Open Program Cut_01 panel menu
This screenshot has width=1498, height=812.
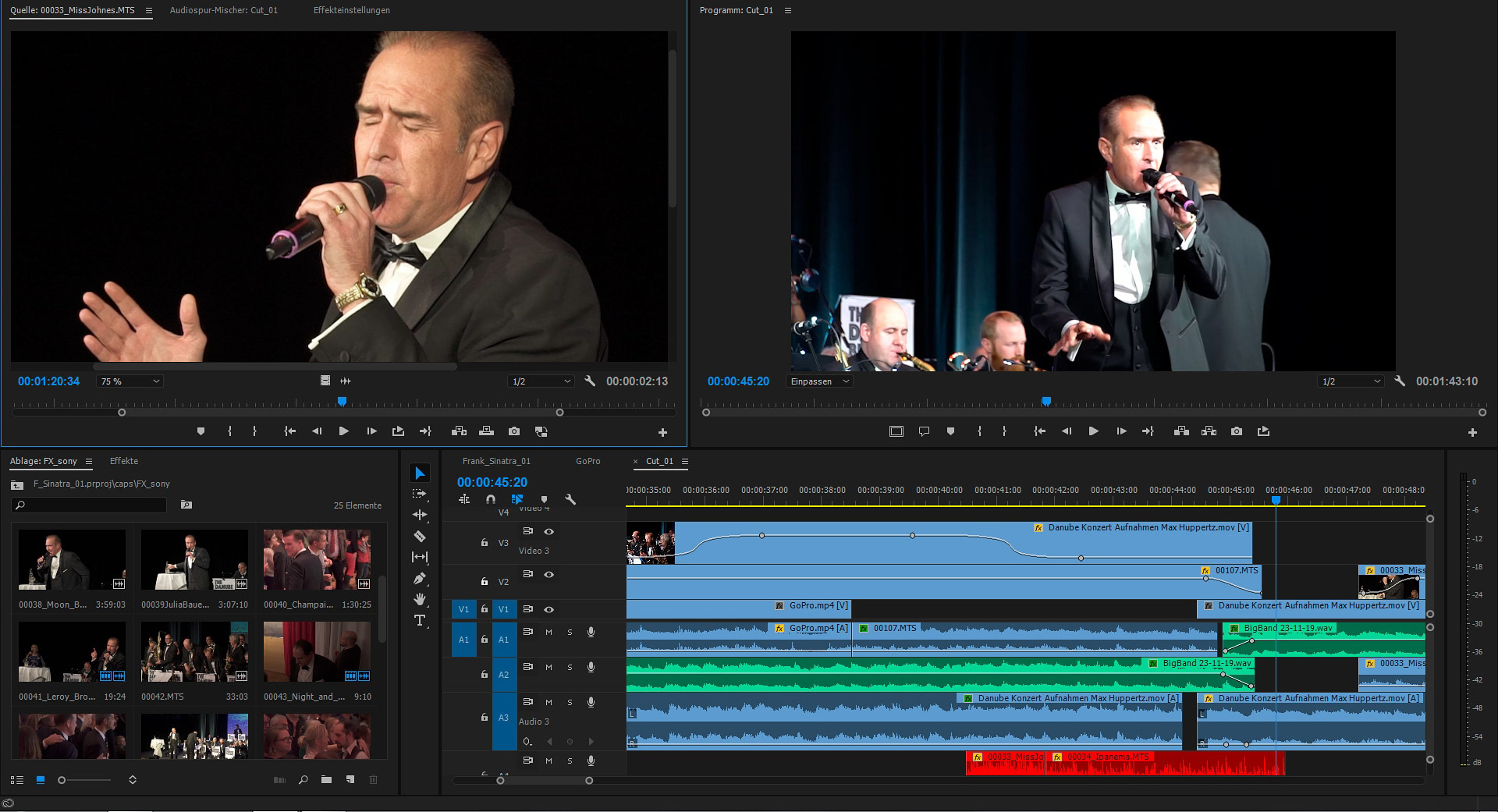pos(787,11)
